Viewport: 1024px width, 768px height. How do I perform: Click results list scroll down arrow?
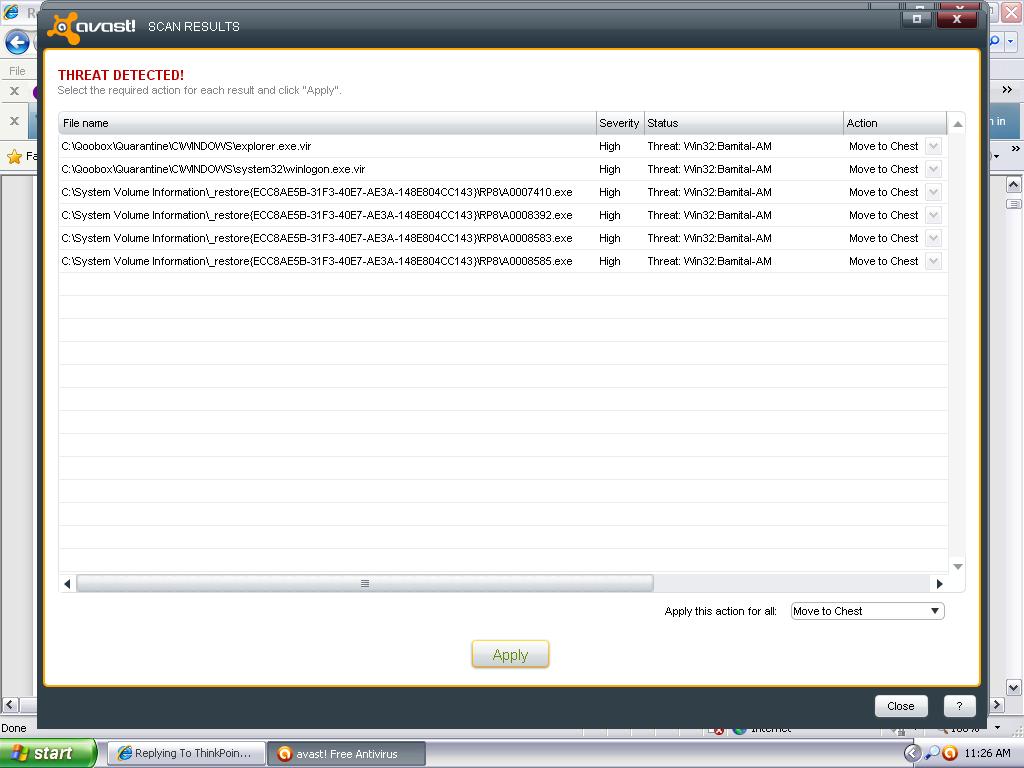click(x=957, y=566)
